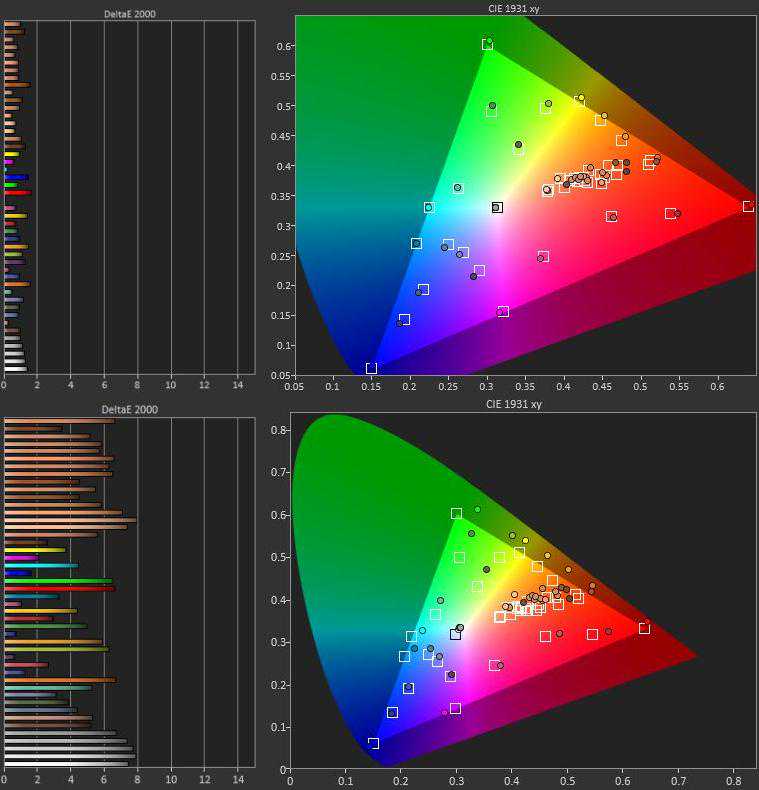Image resolution: width=759 pixels, height=790 pixels.
Task: Click the white point target in lower CIE chart
Action: (x=456, y=634)
